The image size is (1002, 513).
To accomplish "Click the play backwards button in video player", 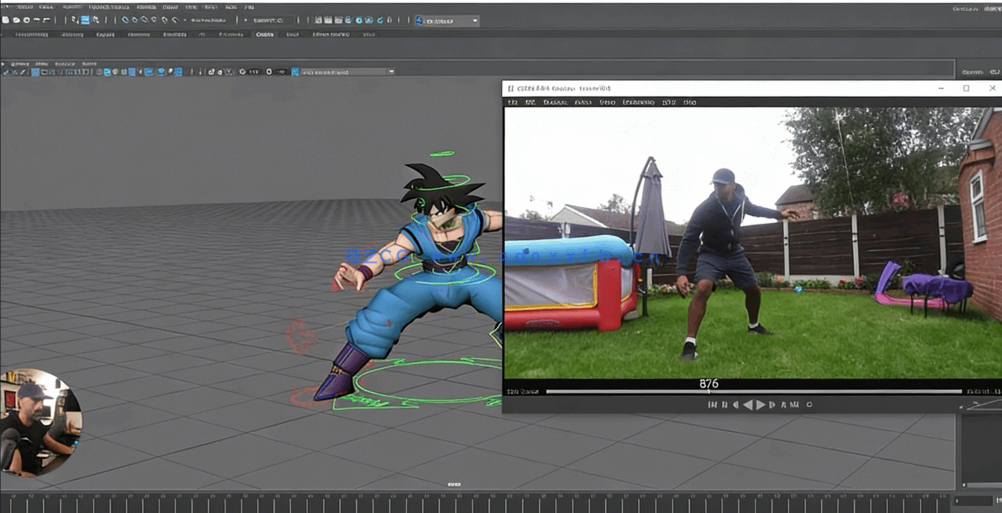I will tap(748, 405).
